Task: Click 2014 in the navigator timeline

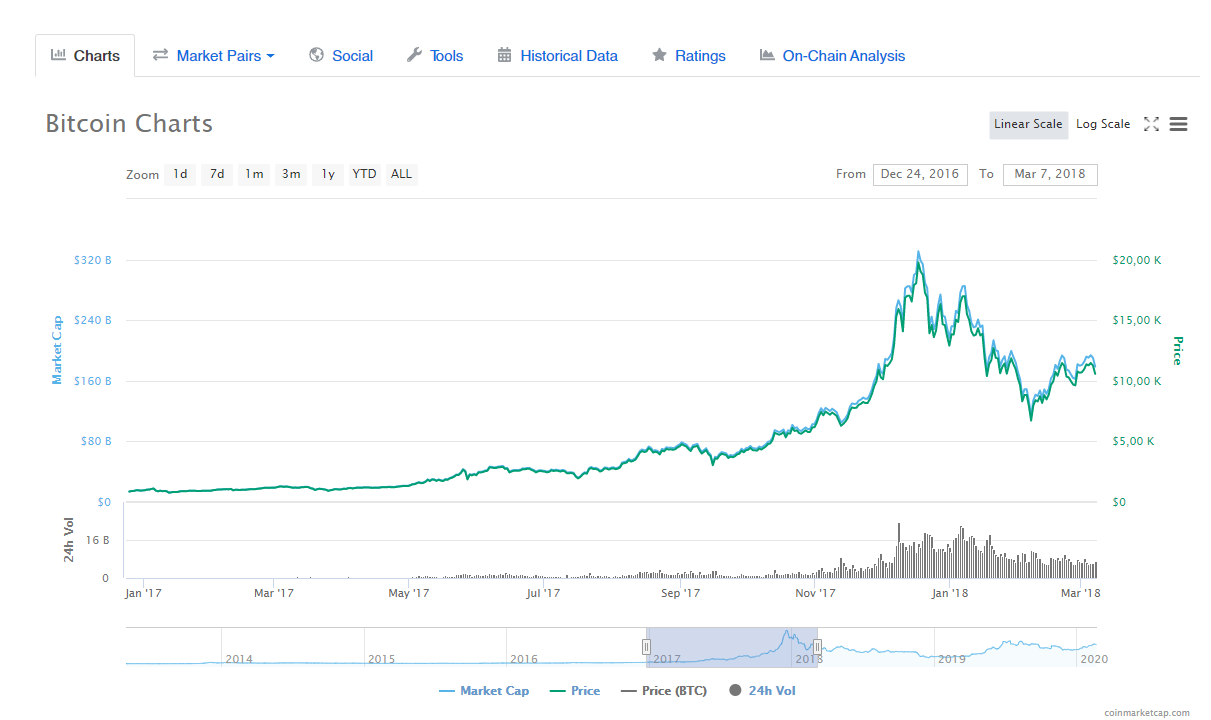Action: [239, 659]
